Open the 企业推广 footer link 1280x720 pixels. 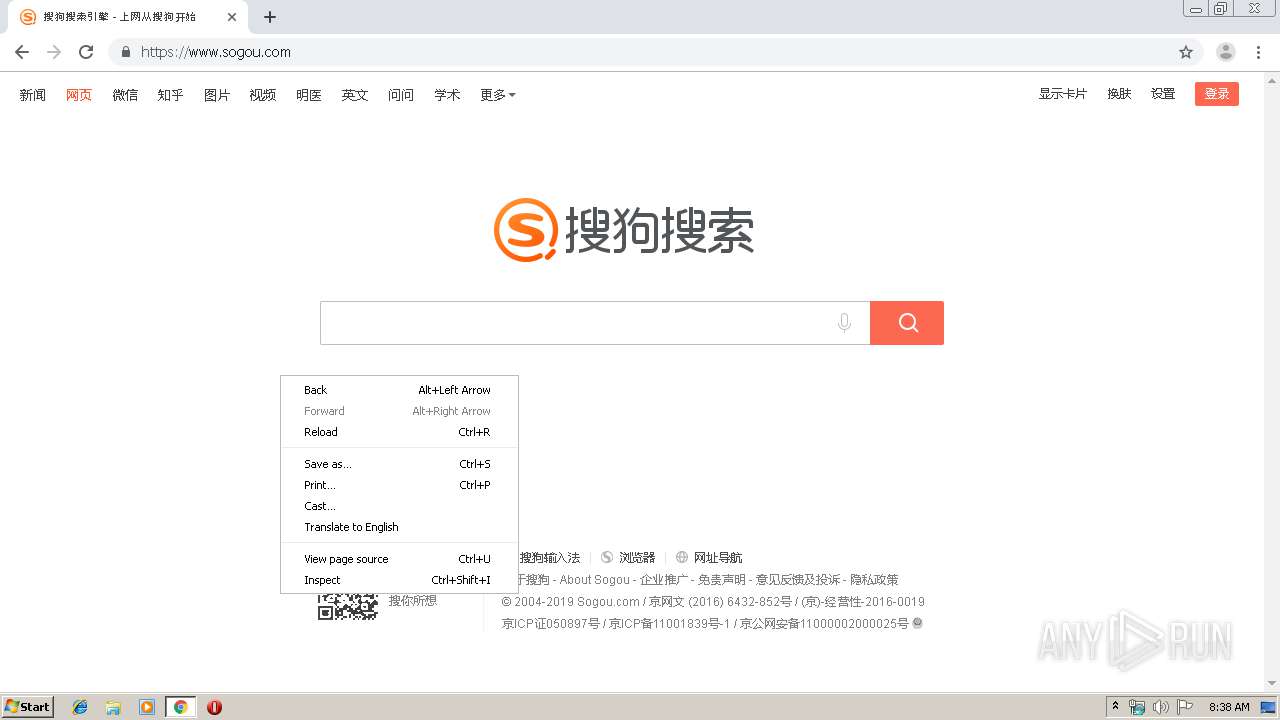coord(664,580)
